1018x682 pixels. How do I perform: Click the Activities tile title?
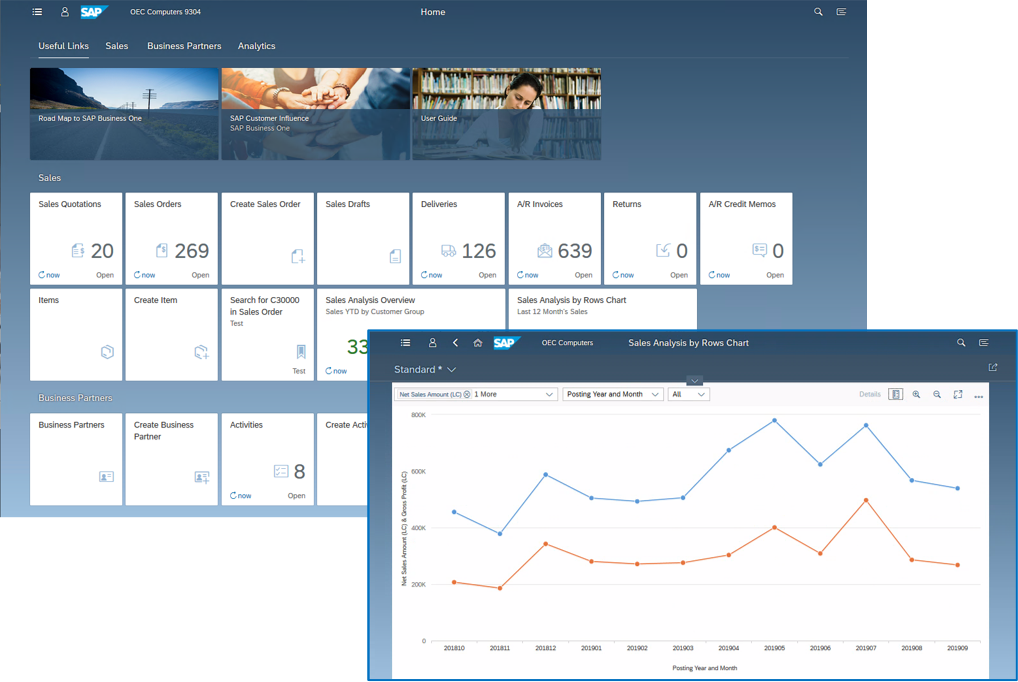tap(246, 425)
